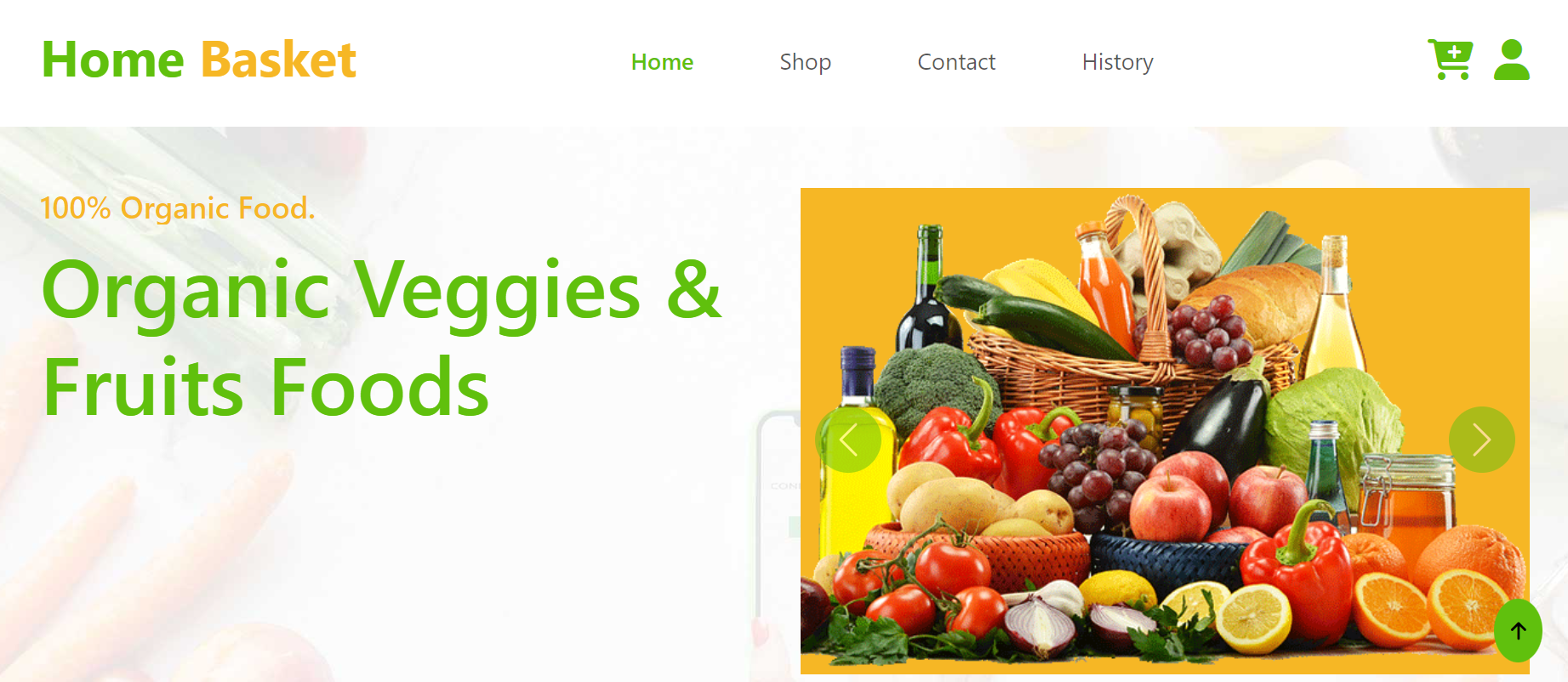Navigate to the Contact page
Viewport: 1568px width, 682px height.
click(956, 62)
